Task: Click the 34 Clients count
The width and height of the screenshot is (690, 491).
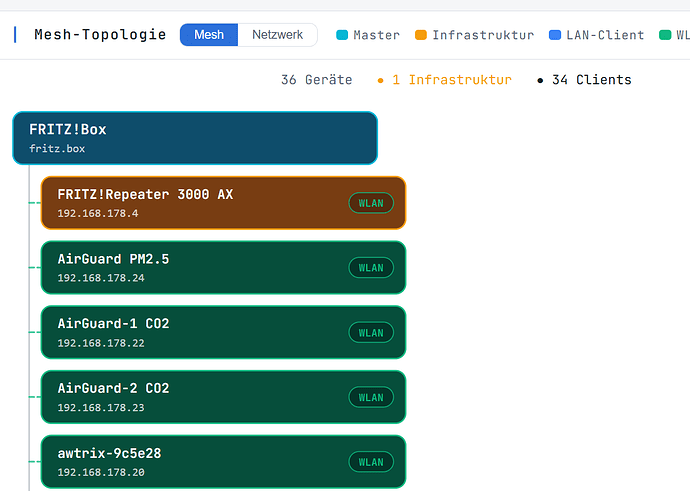Action: point(584,80)
